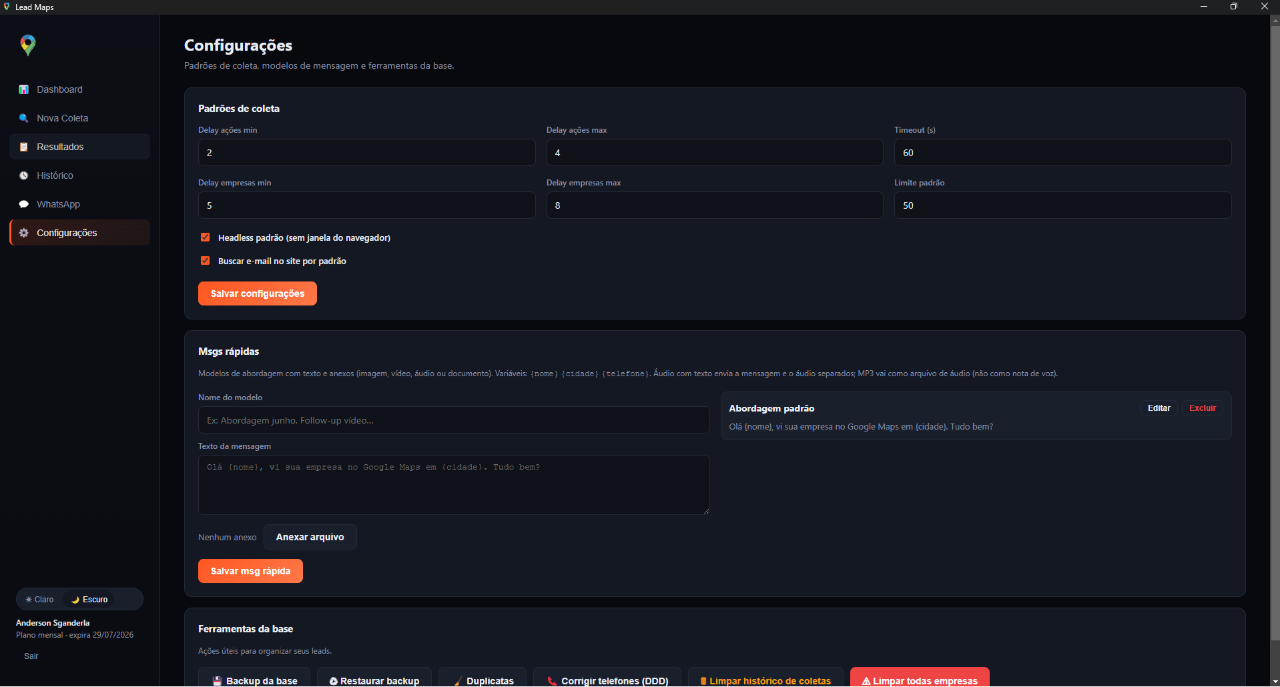The height and width of the screenshot is (687, 1280).
Task: Switch to Claro light theme
Action: tap(40, 599)
